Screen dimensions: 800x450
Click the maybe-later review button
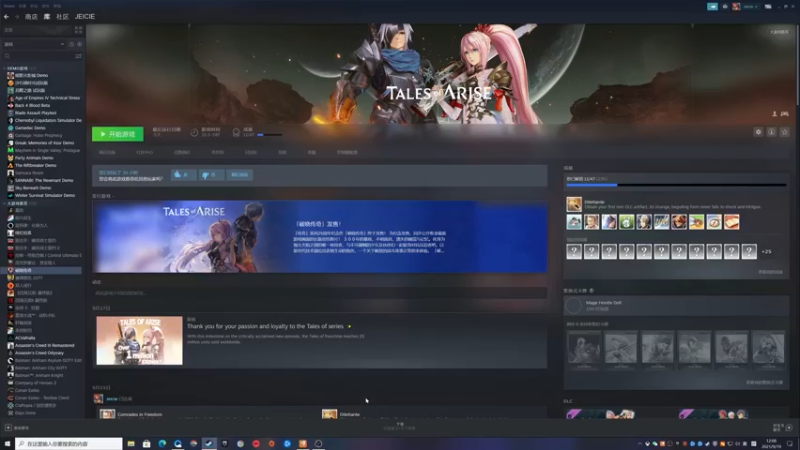[x=239, y=175]
